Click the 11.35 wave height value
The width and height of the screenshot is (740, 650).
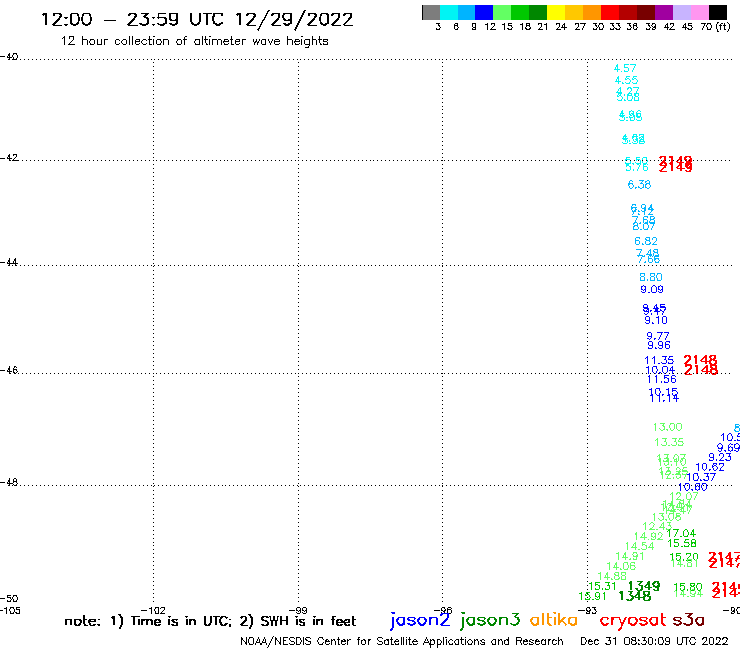[659, 361]
